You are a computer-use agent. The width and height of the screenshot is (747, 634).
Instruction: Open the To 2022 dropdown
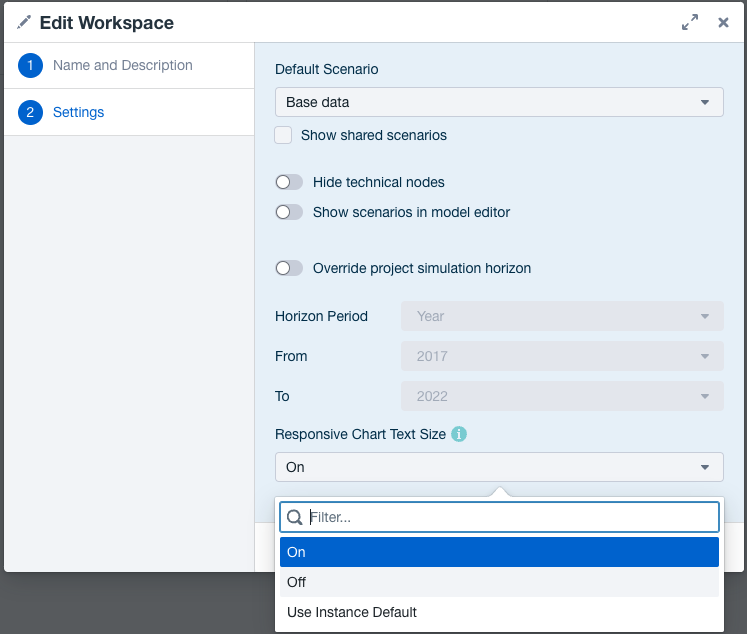pyautogui.click(x=562, y=396)
